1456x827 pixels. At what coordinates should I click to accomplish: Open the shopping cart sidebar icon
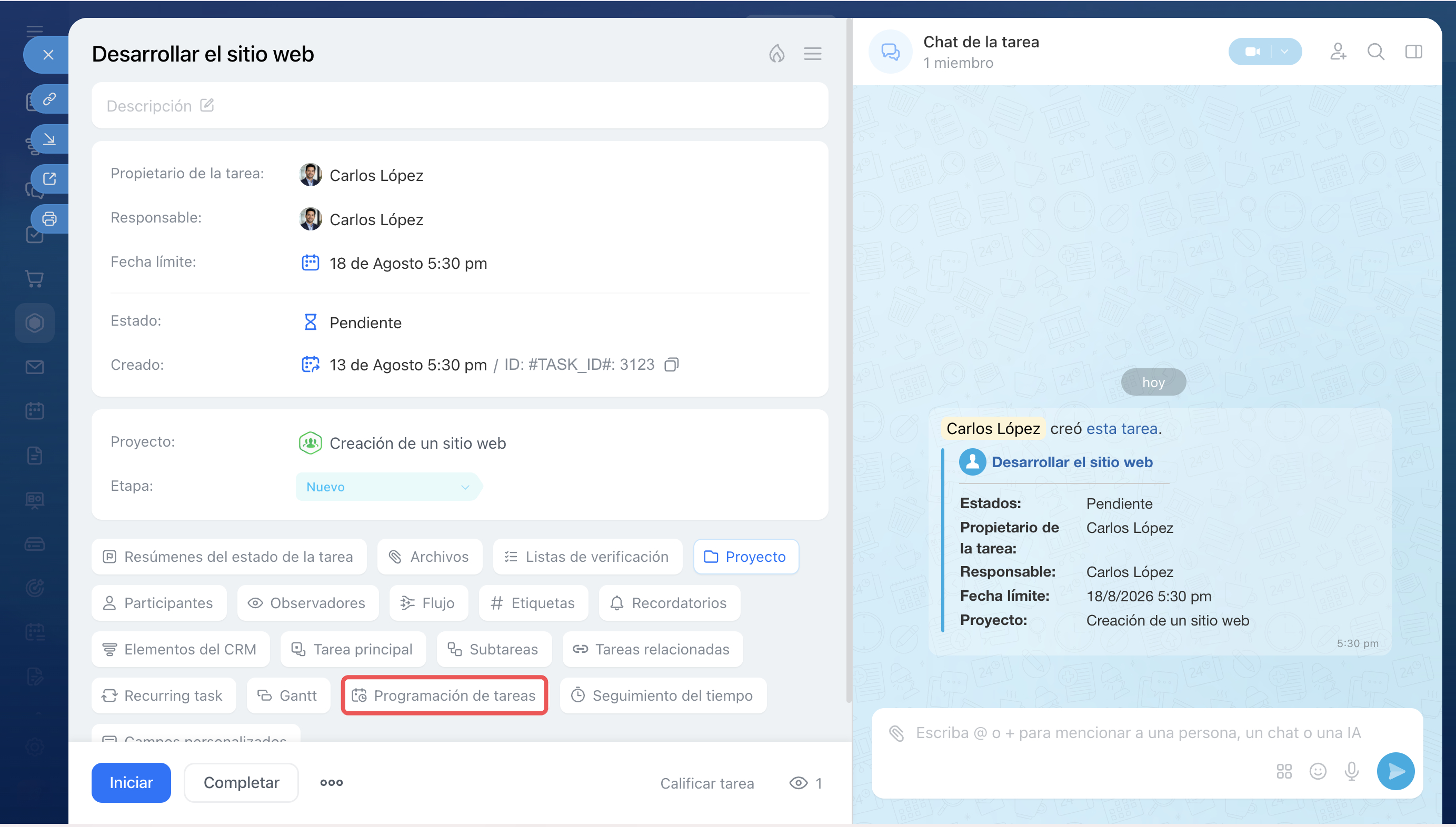pyautogui.click(x=35, y=279)
